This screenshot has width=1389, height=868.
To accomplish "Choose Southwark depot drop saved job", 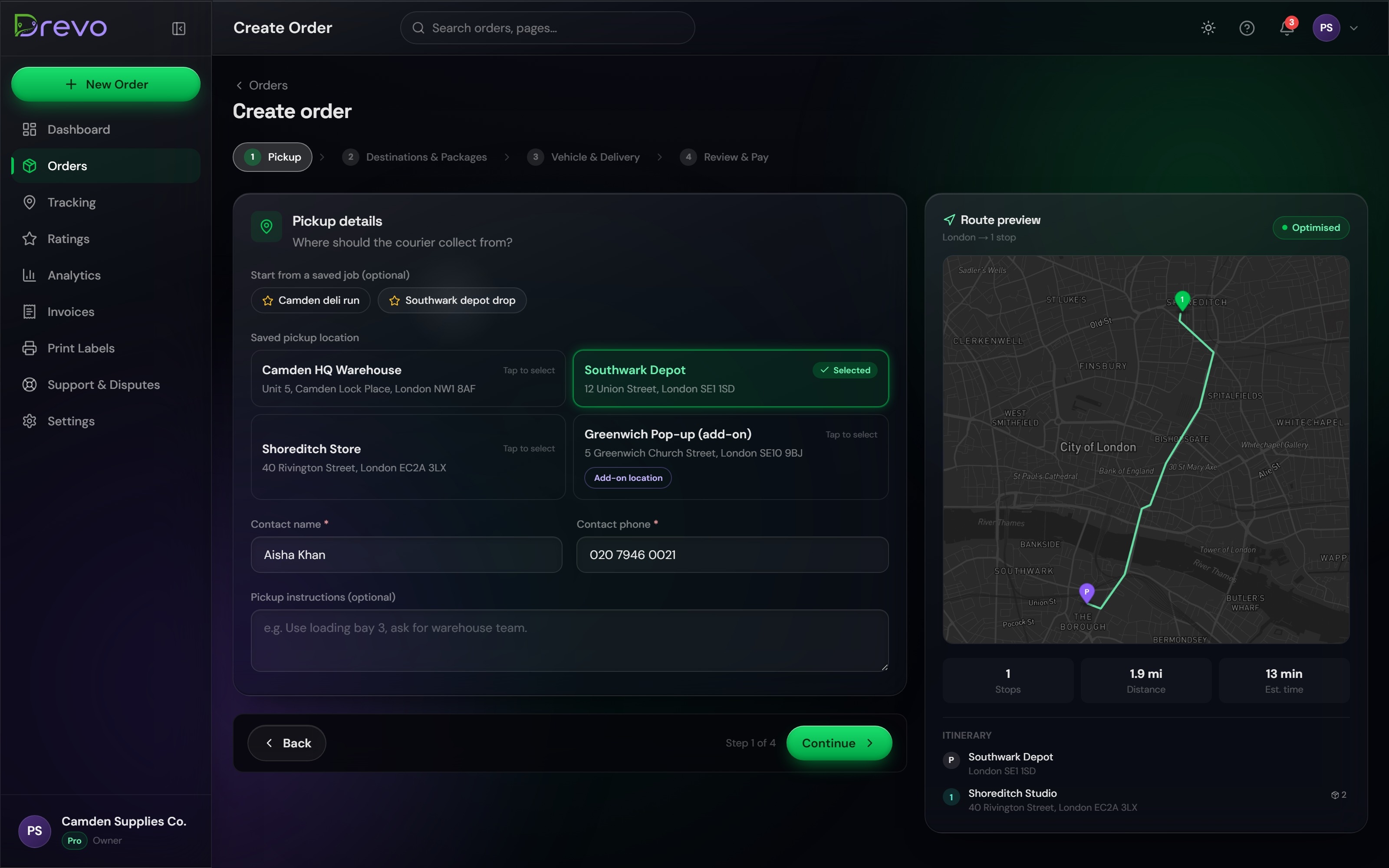I will click(452, 300).
